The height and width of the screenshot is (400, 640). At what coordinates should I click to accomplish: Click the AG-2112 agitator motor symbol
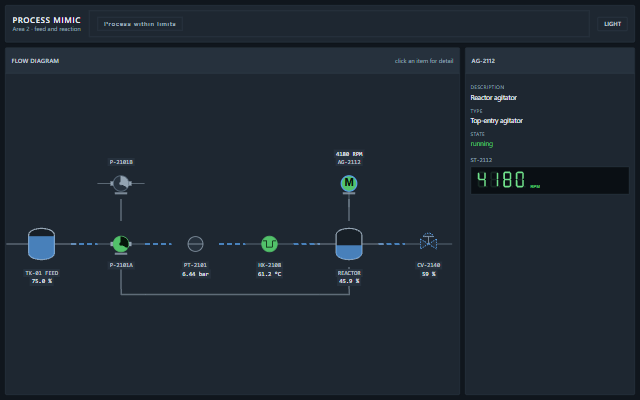click(x=349, y=183)
